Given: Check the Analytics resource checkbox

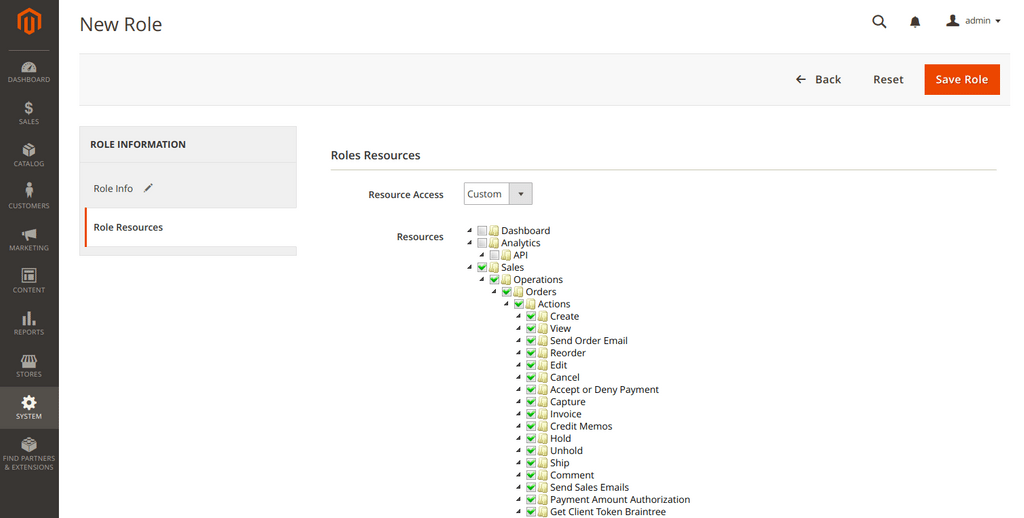Looking at the screenshot, I should coord(482,243).
